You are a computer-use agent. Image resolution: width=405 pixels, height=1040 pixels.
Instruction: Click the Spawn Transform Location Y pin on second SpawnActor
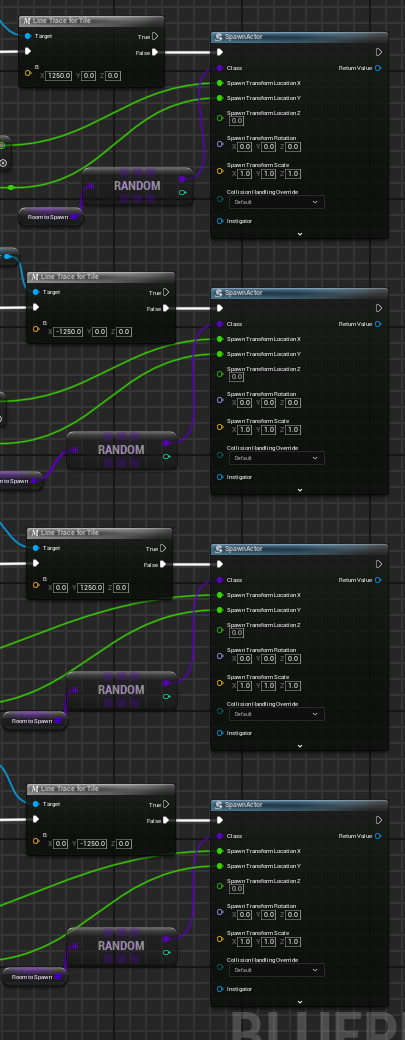(x=220, y=354)
